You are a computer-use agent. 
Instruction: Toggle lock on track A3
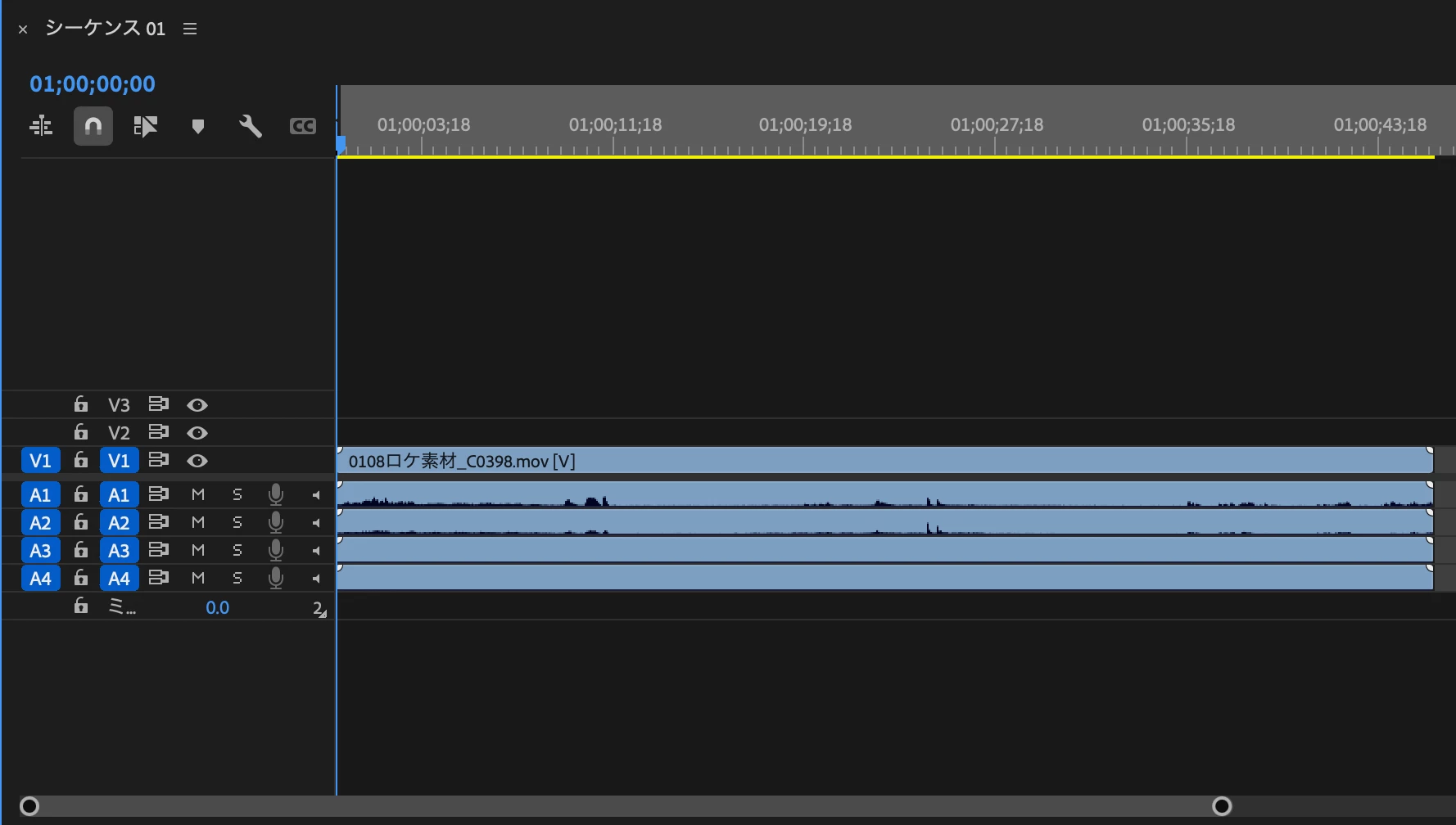click(80, 550)
